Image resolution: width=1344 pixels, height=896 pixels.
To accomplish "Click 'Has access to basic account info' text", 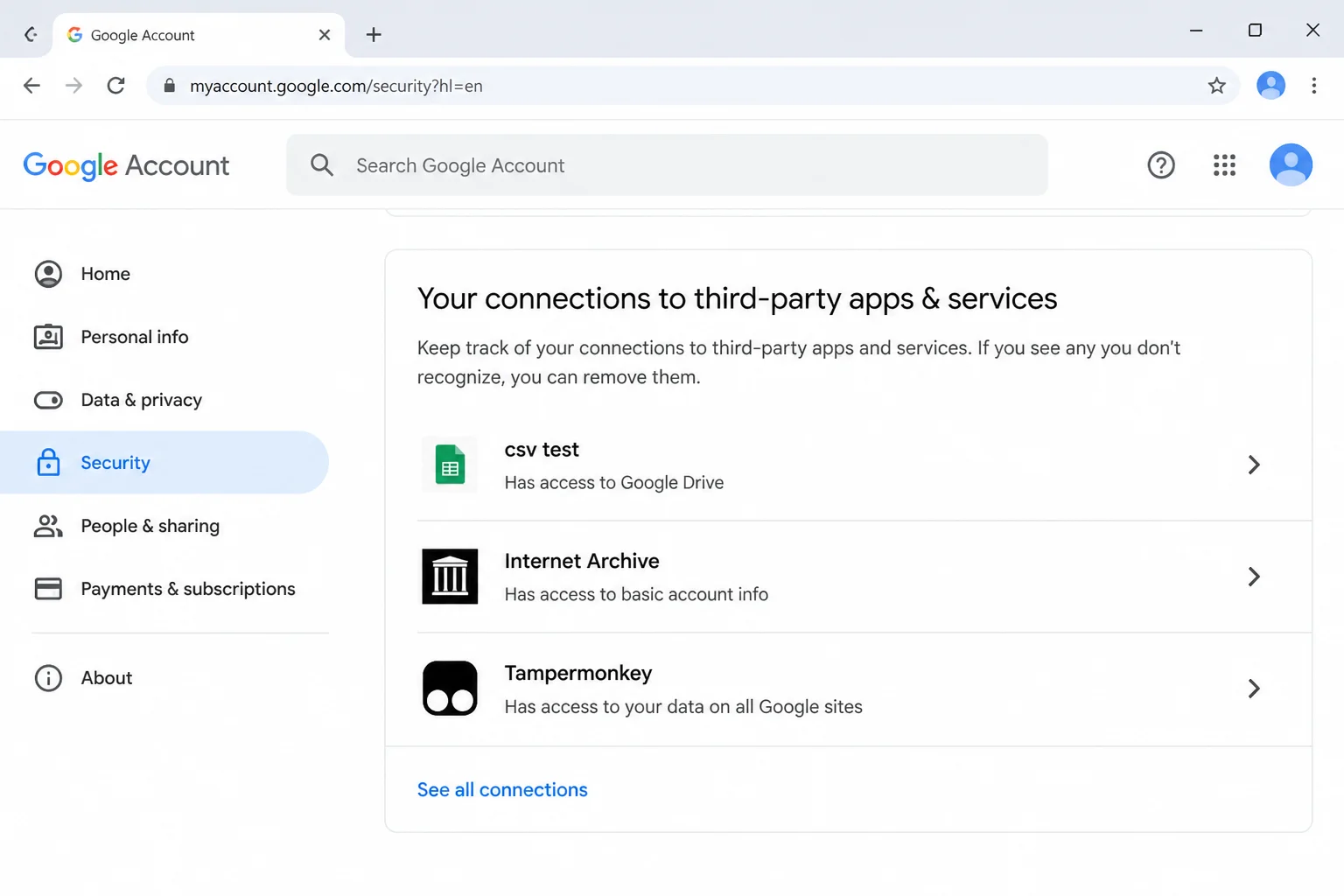I will [636, 594].
